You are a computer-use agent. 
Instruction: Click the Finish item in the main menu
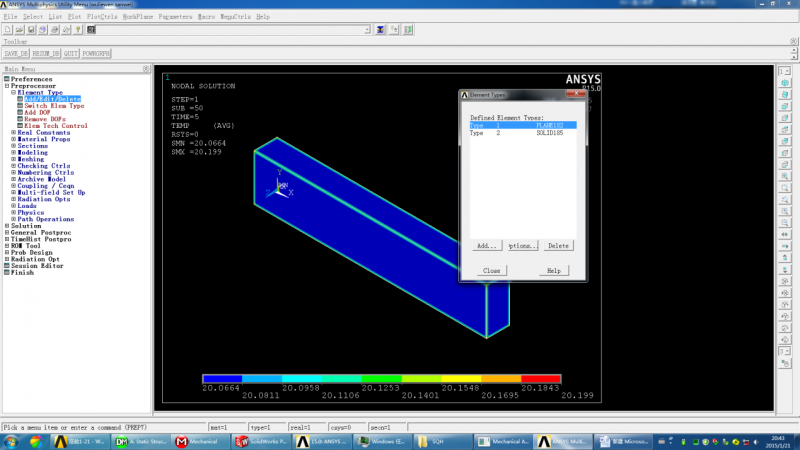click(x=22, y=272)
